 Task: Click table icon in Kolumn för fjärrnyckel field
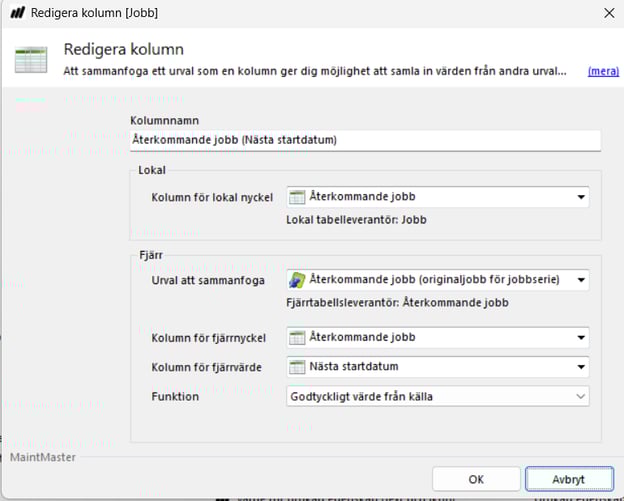297,337
